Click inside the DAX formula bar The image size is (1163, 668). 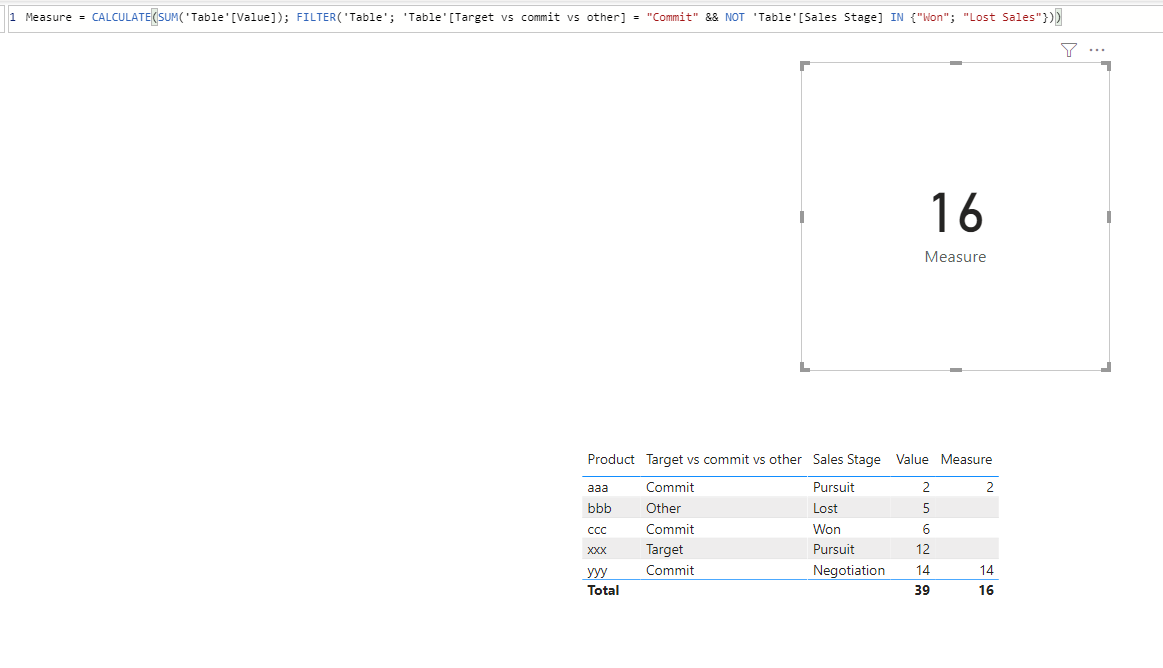point(584,17)
